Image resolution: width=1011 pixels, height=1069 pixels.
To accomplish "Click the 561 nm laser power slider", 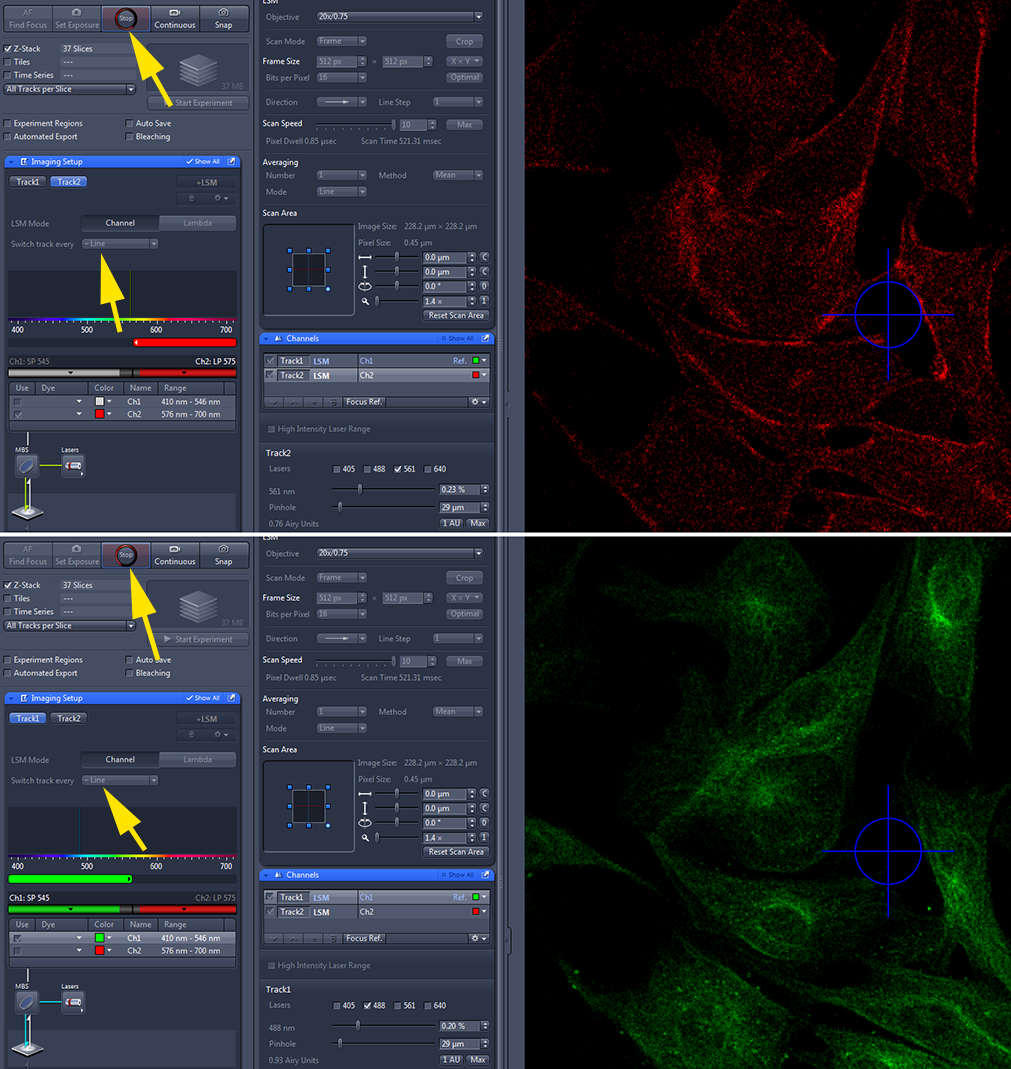I will [x=360, y=490].
